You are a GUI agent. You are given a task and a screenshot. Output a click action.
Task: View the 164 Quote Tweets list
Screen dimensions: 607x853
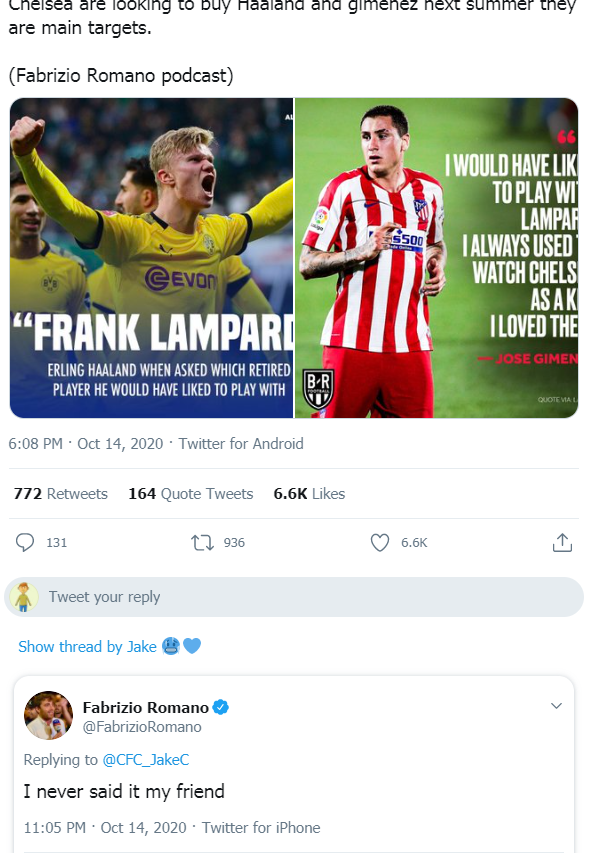191,494
